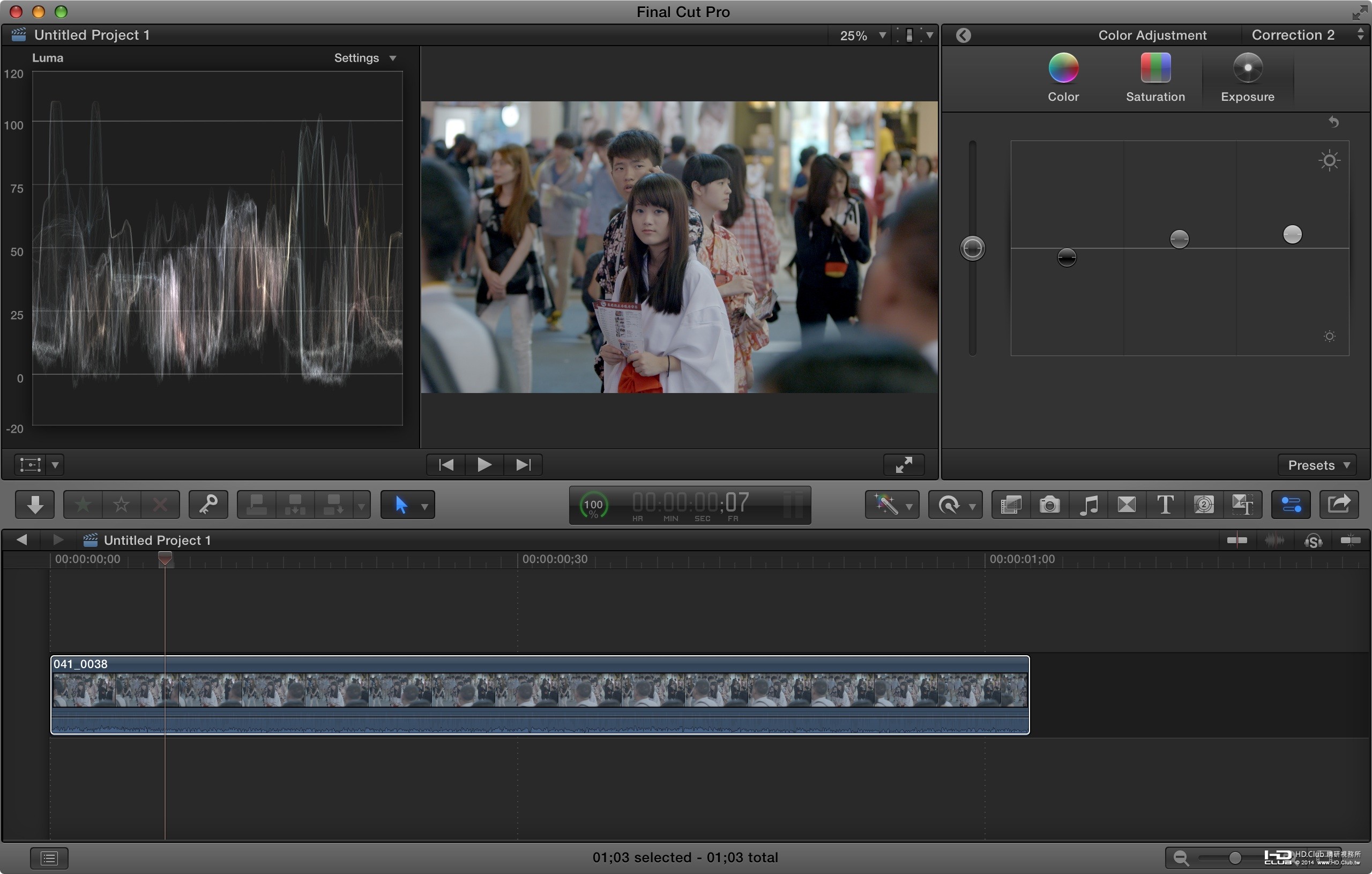Toggle the Inspector panel button
Image resolution: width=1372 pixels, height=874 pixels.
[x=1291, y=505]
